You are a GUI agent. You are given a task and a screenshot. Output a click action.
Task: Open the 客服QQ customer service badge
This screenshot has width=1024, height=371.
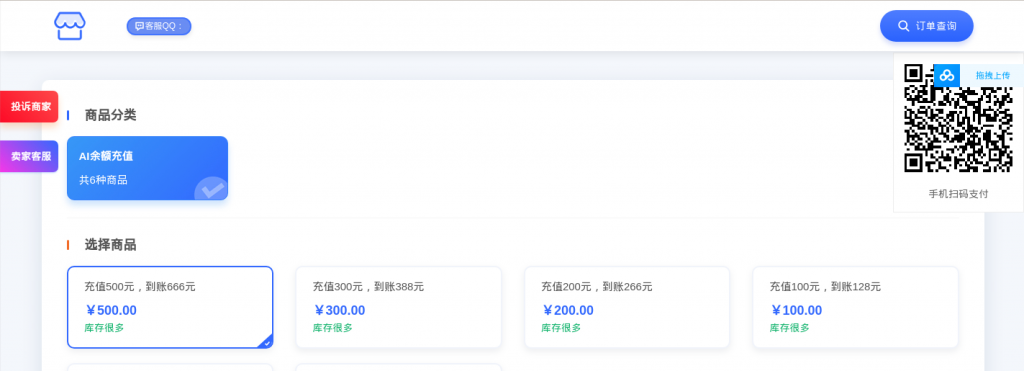(159, 26)
